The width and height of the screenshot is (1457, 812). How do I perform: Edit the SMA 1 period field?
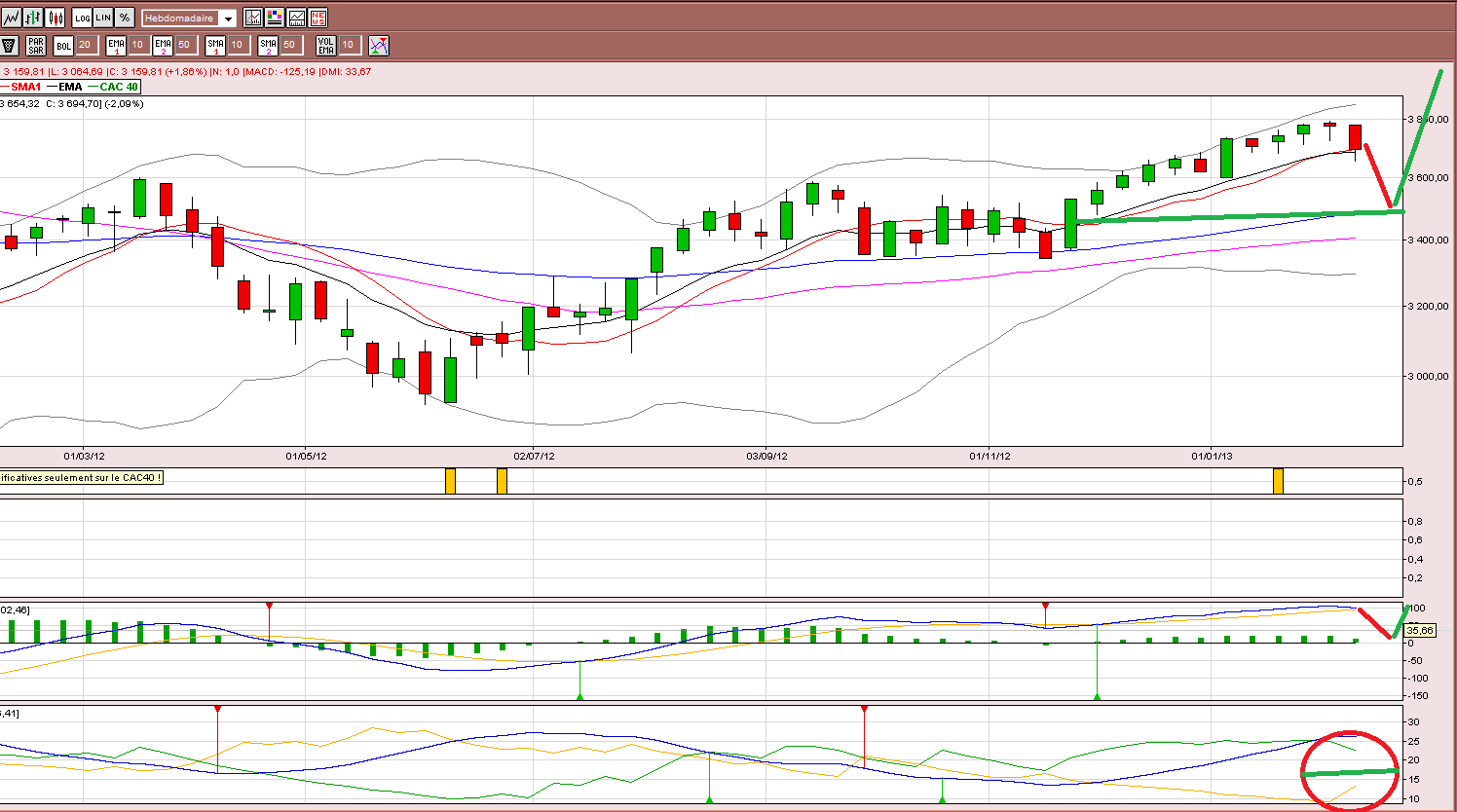pos(238,45)
